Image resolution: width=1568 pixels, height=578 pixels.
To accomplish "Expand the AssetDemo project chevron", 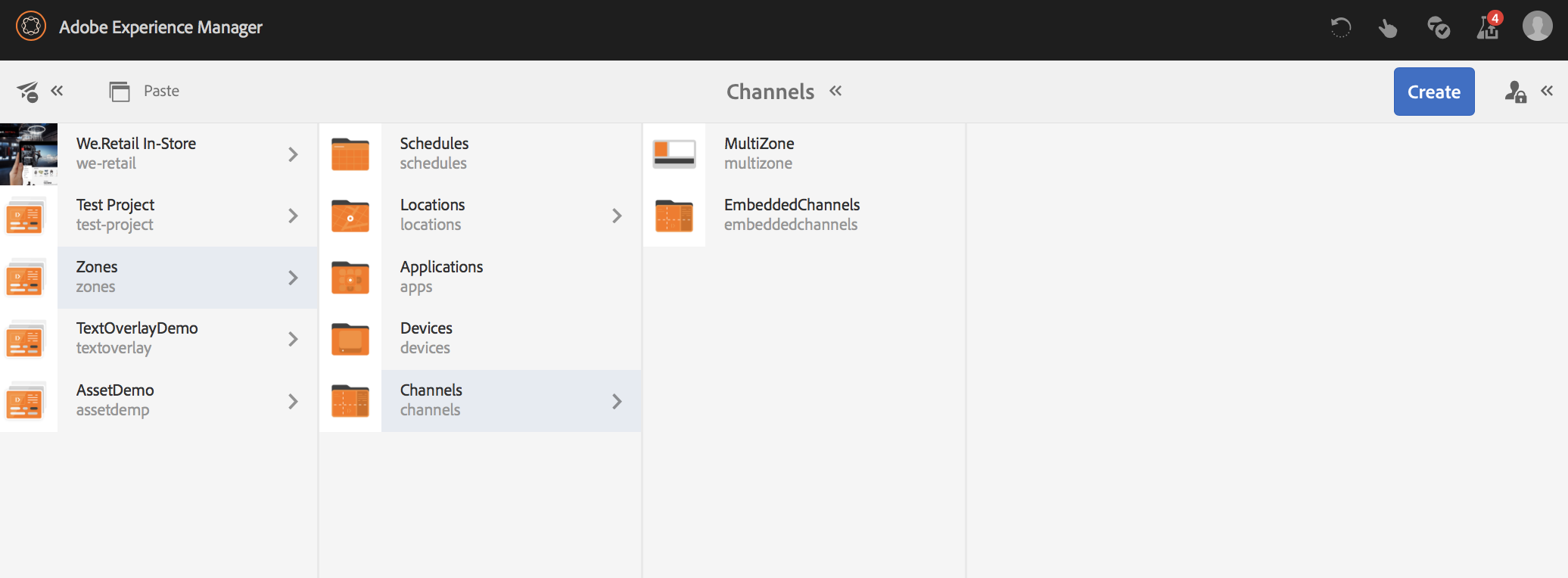I will pyautogui.click(x=293, y=401).
